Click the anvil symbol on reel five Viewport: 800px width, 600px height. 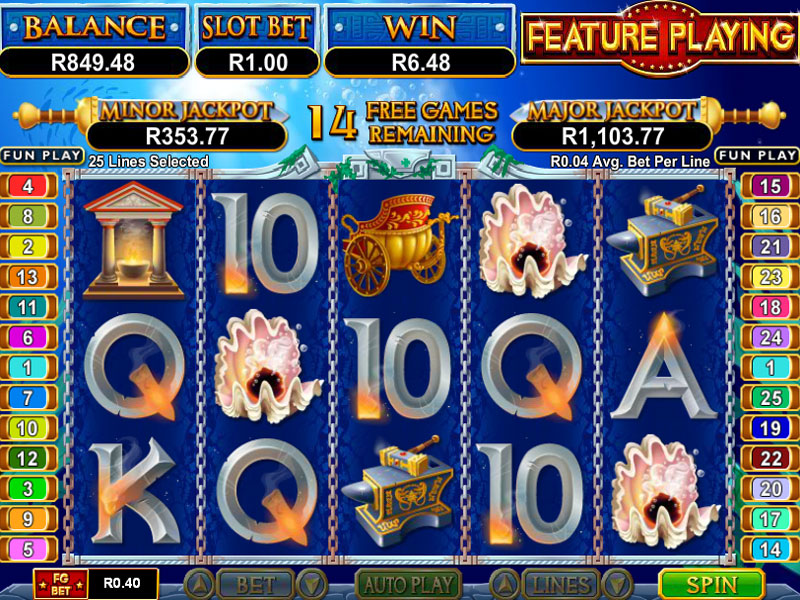coord(664,240)
